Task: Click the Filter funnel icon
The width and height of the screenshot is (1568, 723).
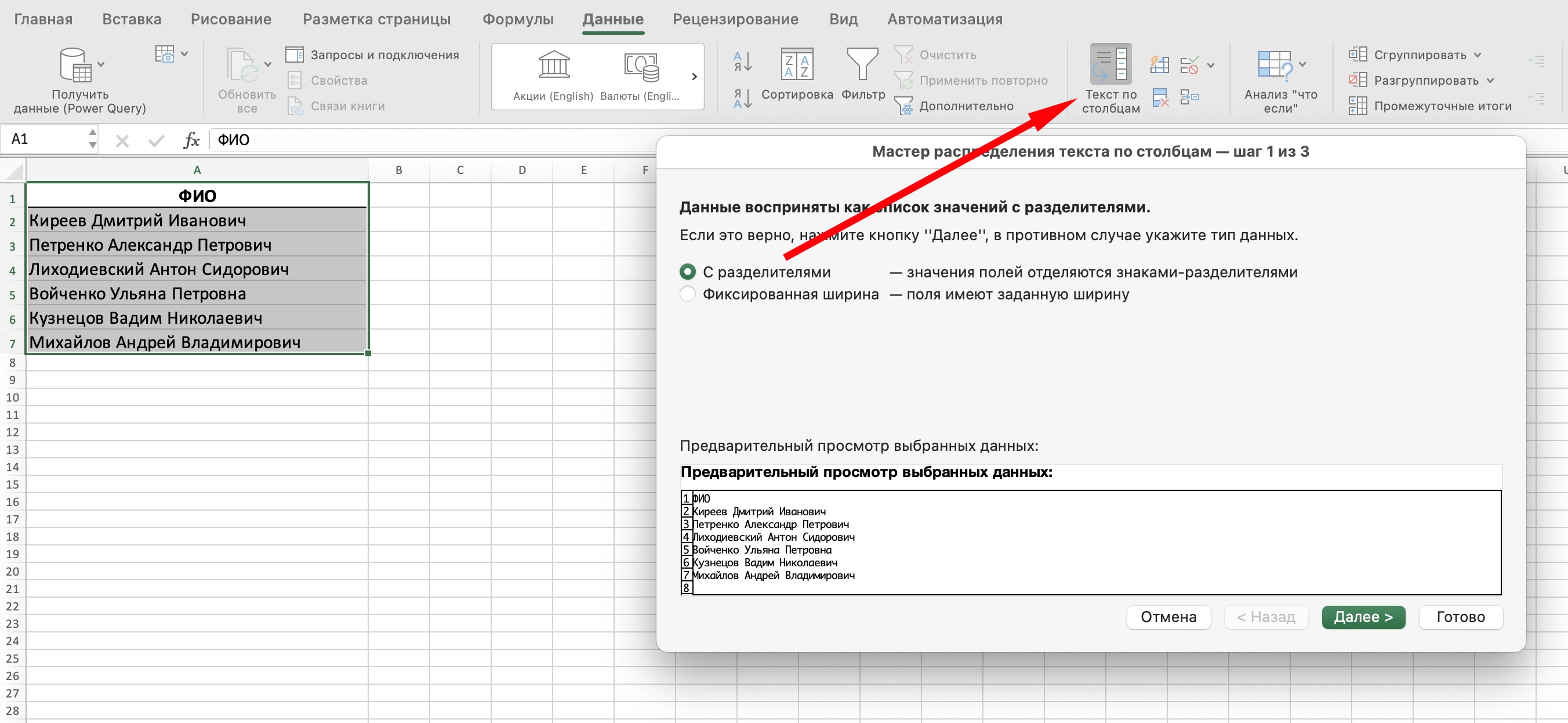Action: (x=862, y=64)
